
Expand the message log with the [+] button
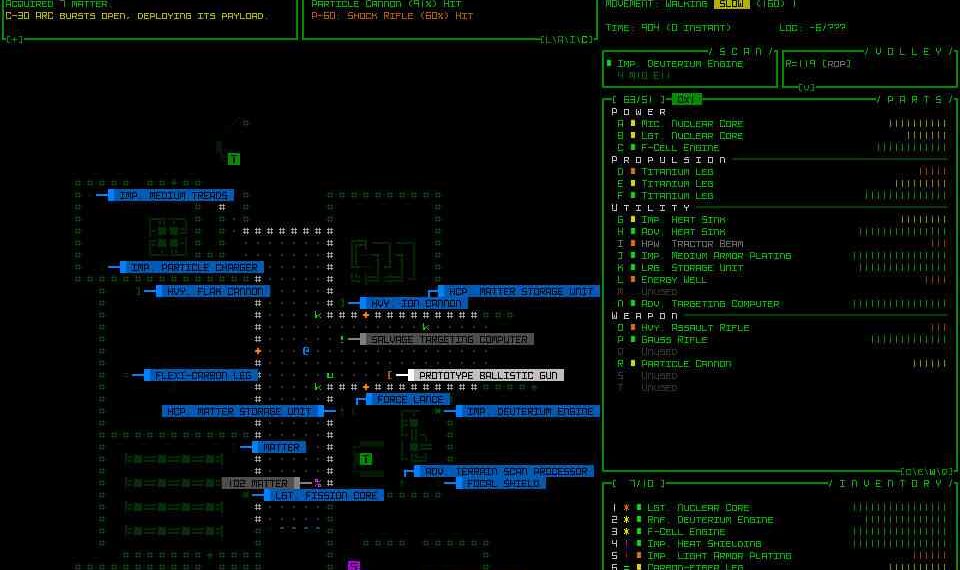click(14, 40)
